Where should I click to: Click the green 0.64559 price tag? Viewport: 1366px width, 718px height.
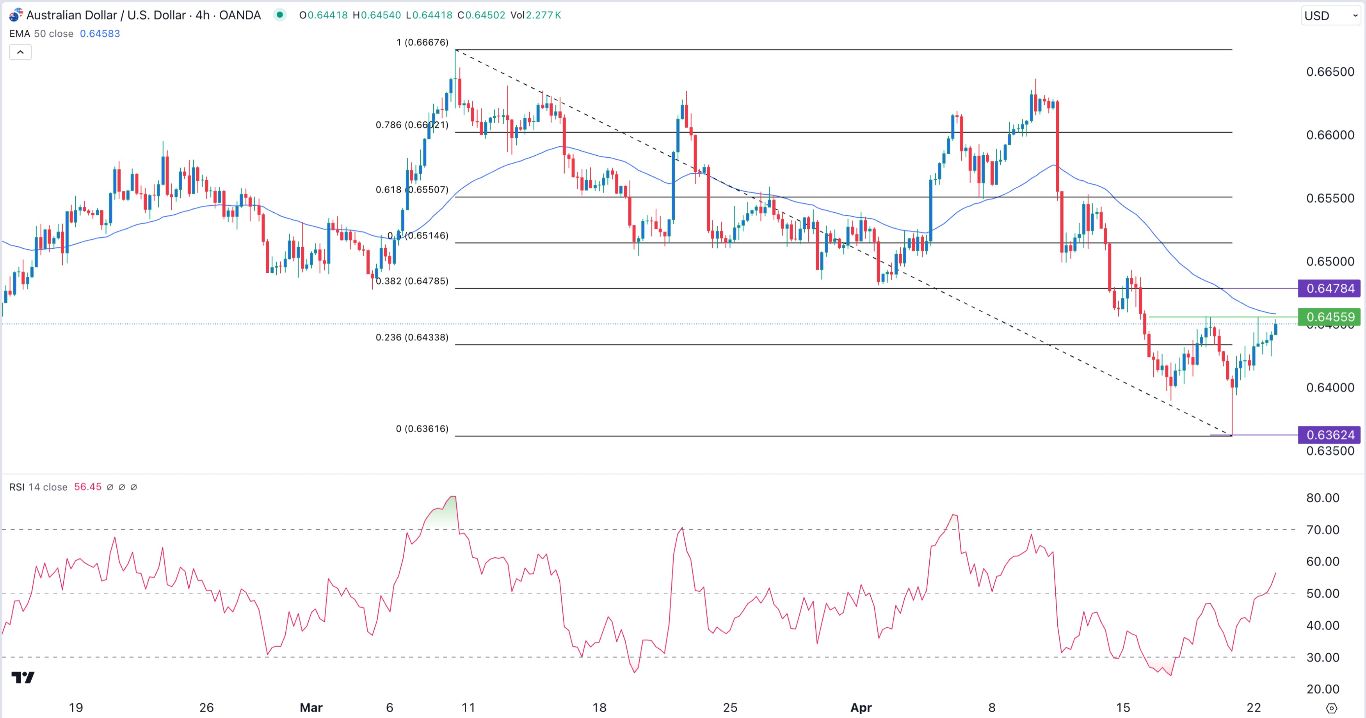(x=1332, y=317)
